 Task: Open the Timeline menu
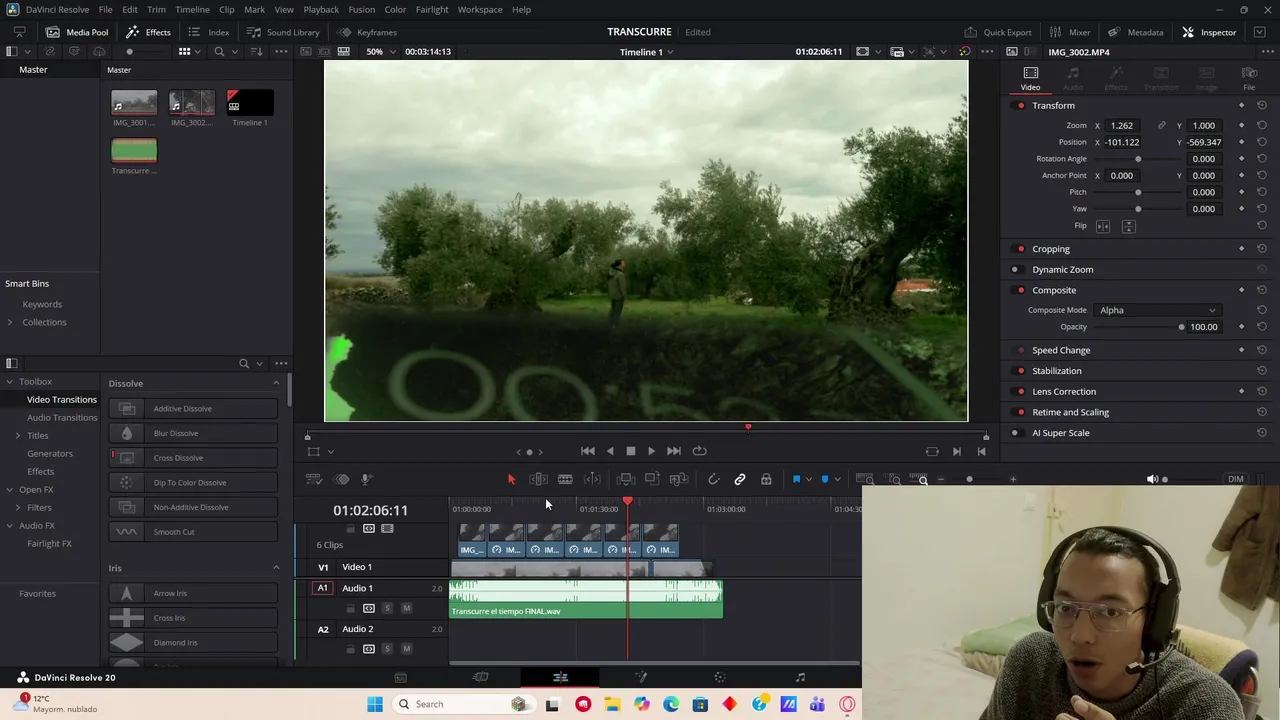click(192, 10)
